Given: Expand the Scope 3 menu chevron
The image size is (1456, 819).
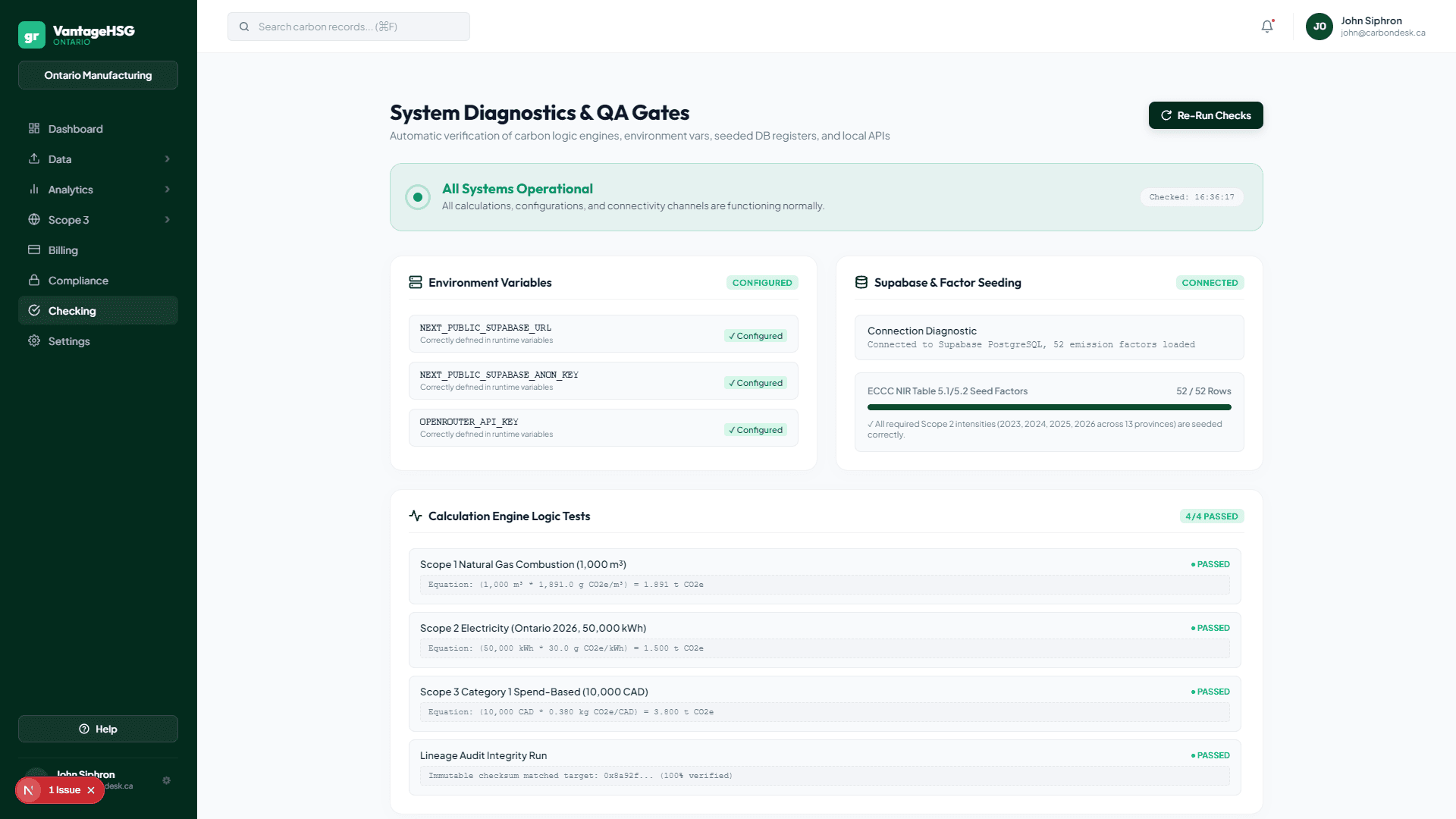Looking at the screenshot, I should click(x=168, y=219).
